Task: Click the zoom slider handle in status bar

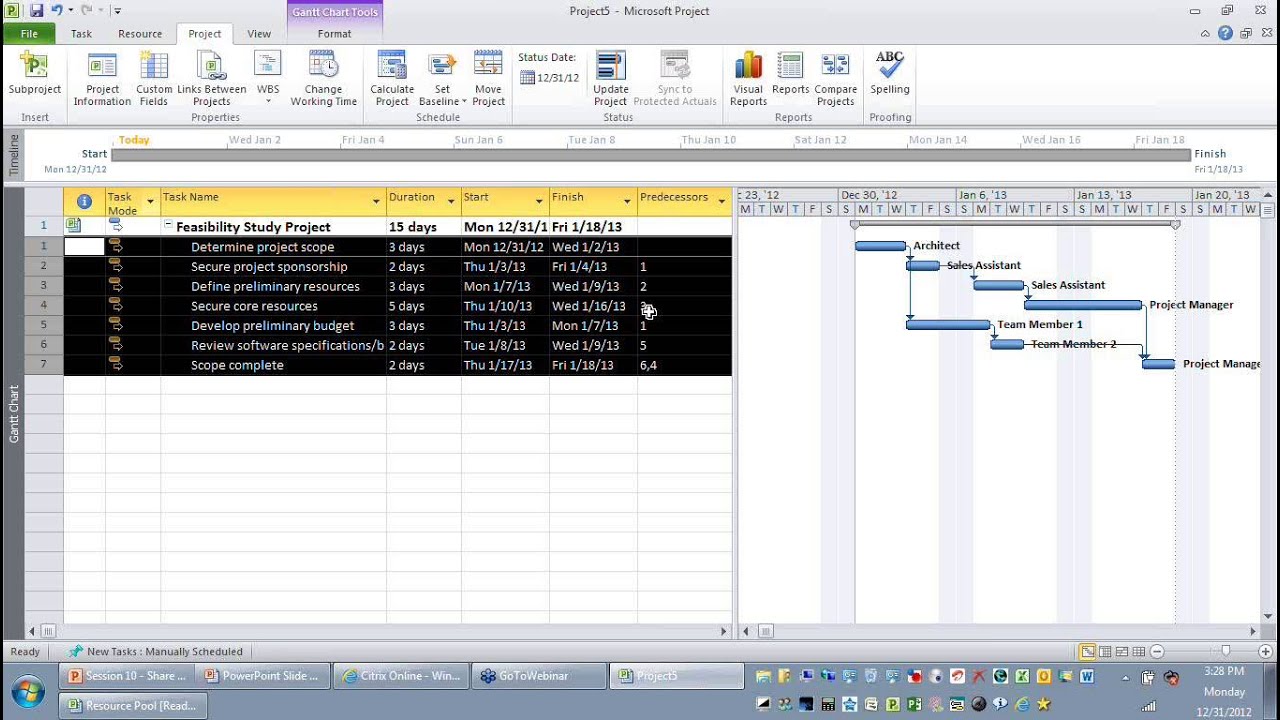Action: [1226, 652]
